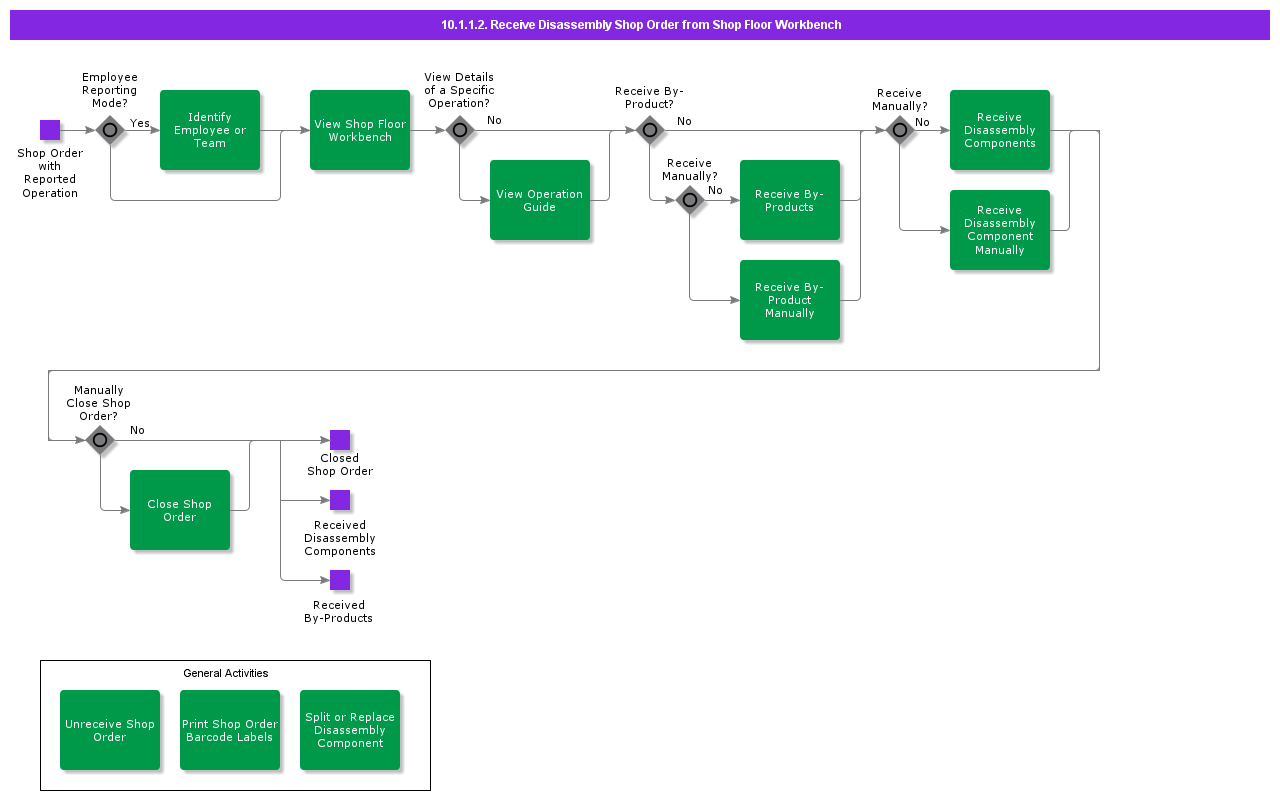Image resolution: width=1280 pixels, height=800 pixels.
Task: Select the Receive By-Product Manually activity
Action: click(x=790, y=300)
